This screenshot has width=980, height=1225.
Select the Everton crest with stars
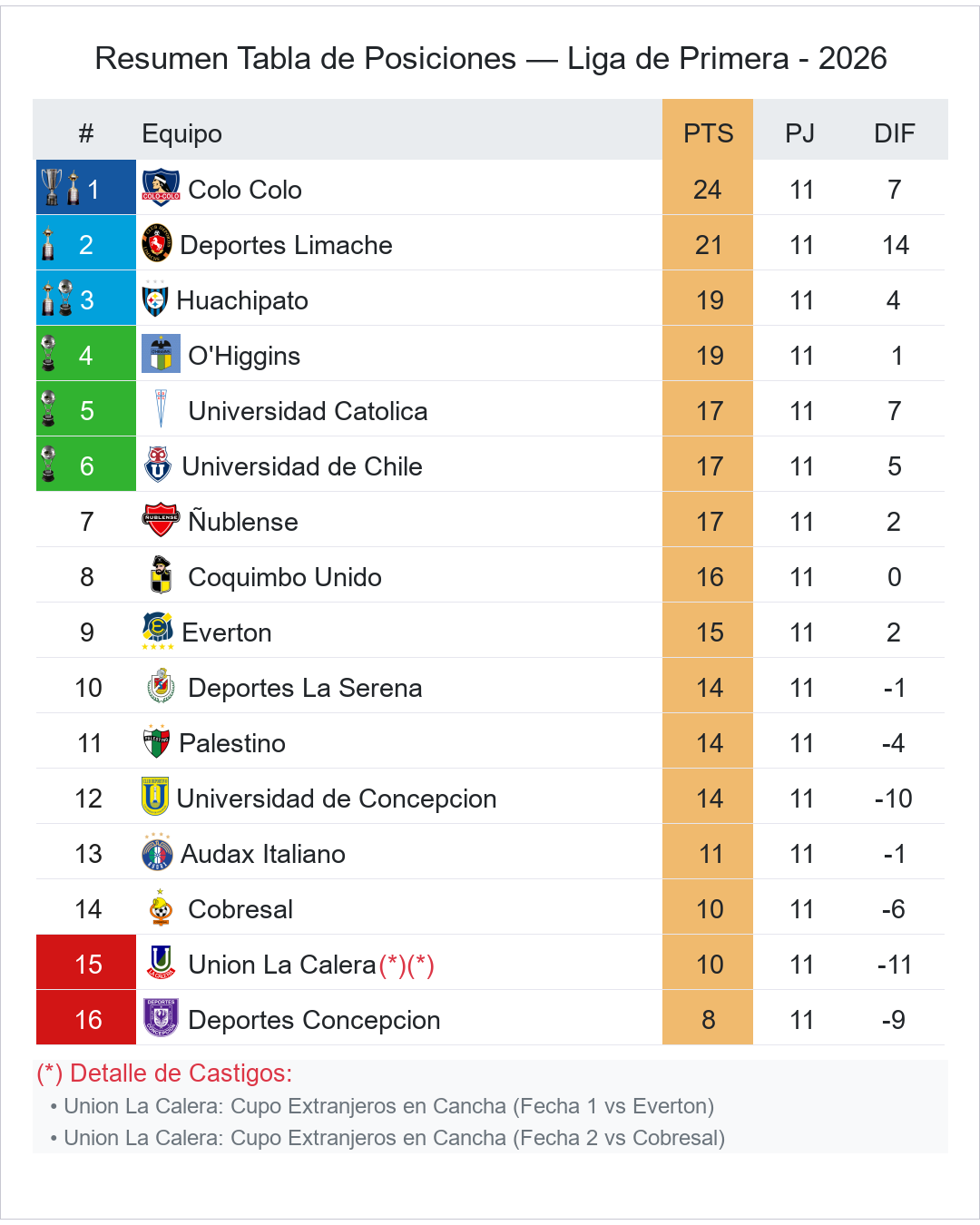[x=158, y=631]
